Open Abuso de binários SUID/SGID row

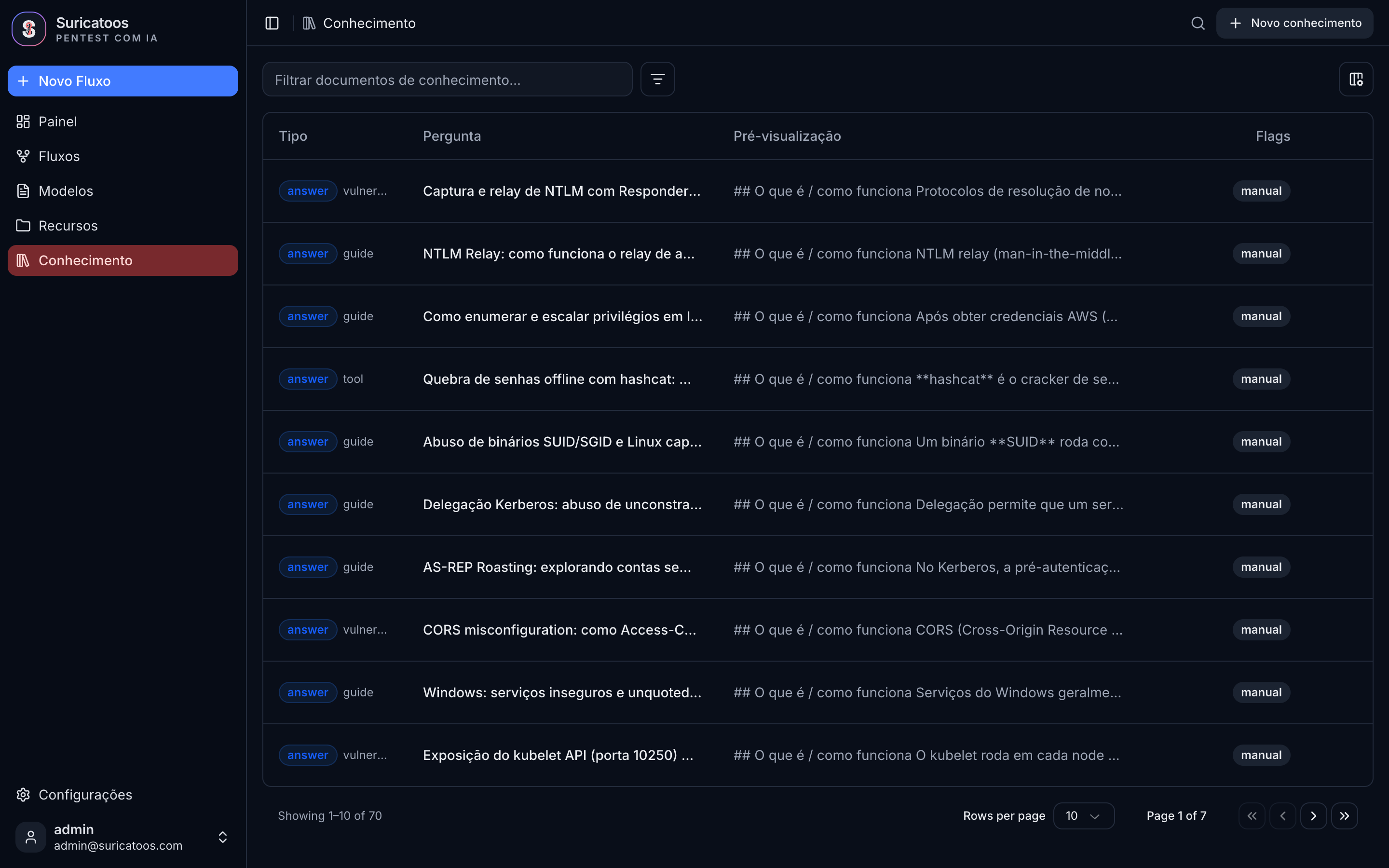[817, 441]
